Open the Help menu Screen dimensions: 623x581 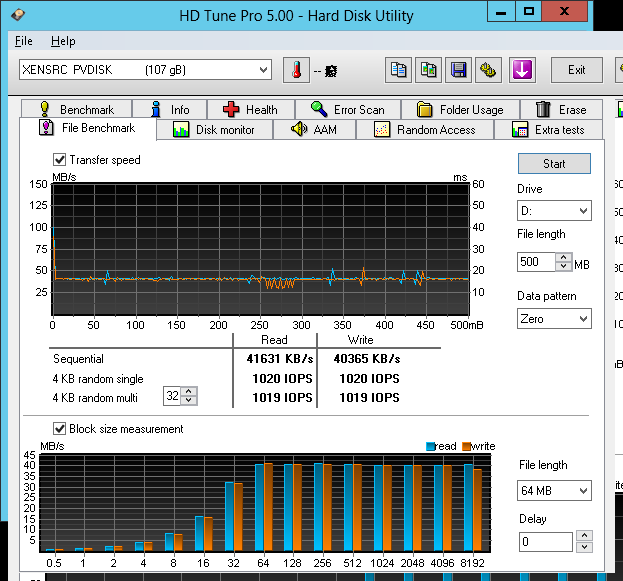point(63,41)
